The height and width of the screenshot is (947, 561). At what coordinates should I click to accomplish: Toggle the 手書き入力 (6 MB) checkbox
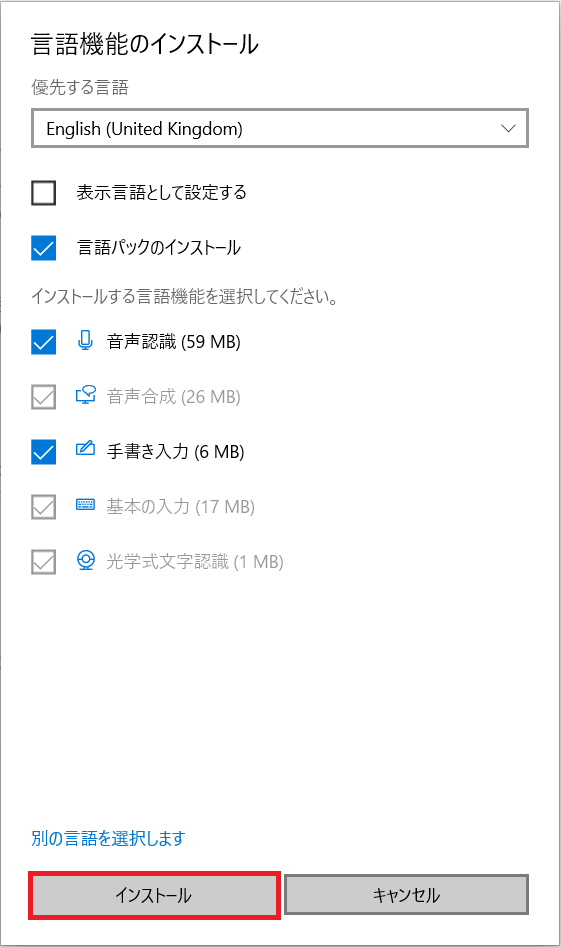43,452
